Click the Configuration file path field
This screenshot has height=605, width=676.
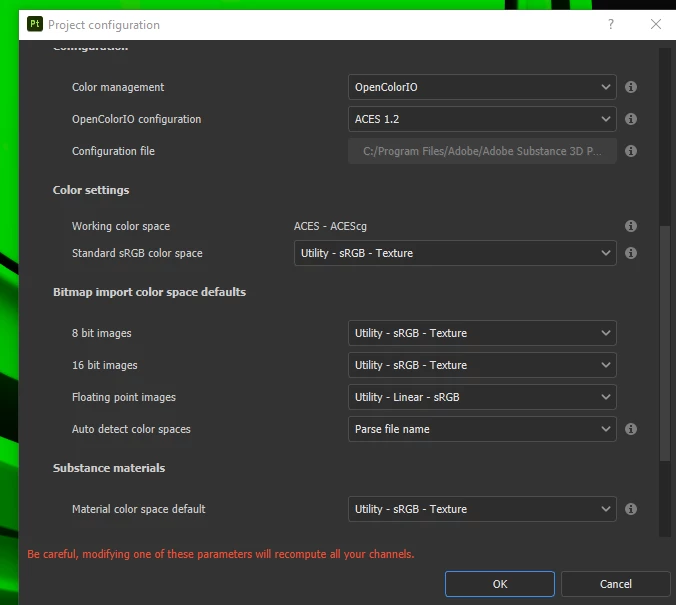tap(482, 151)
